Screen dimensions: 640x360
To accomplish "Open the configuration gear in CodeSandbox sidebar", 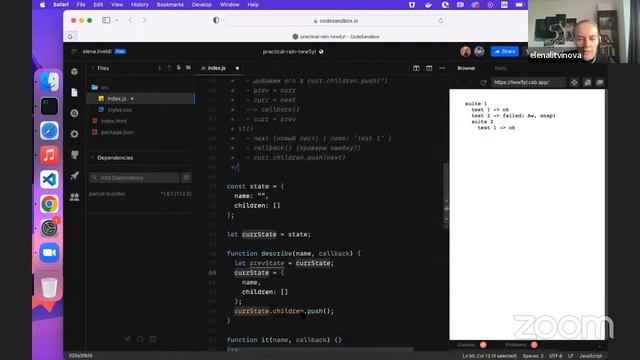I will tap(74, 134).
